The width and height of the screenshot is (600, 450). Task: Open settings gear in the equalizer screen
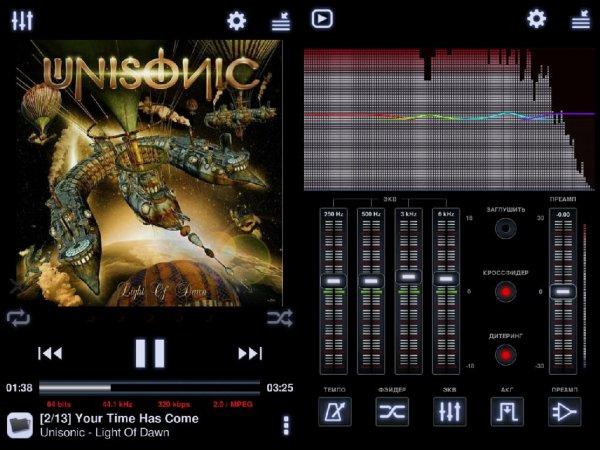536,19
